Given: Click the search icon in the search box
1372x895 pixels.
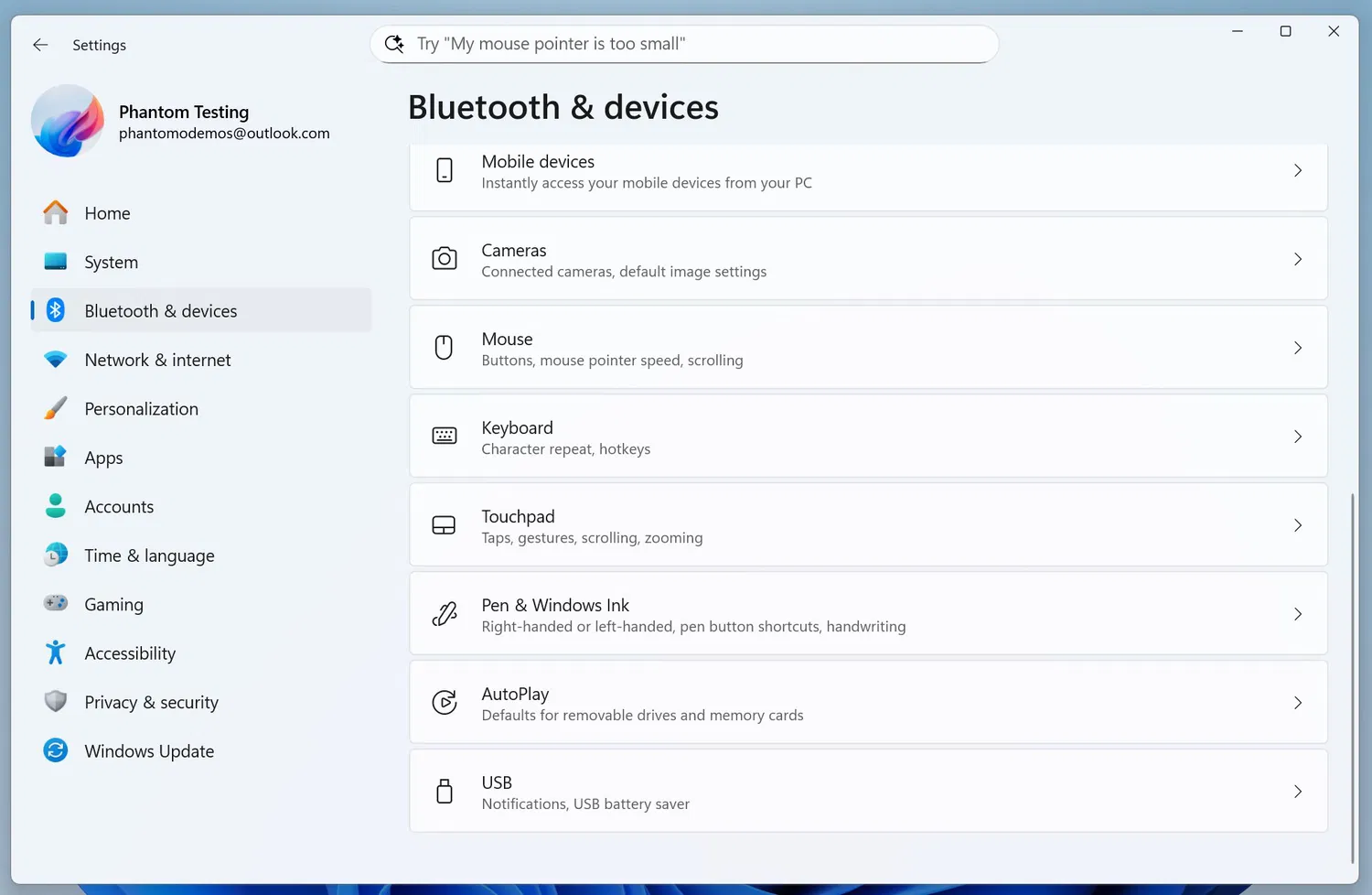Looking at the screenshot, I should pyautogui.click(x=394, y=44).
